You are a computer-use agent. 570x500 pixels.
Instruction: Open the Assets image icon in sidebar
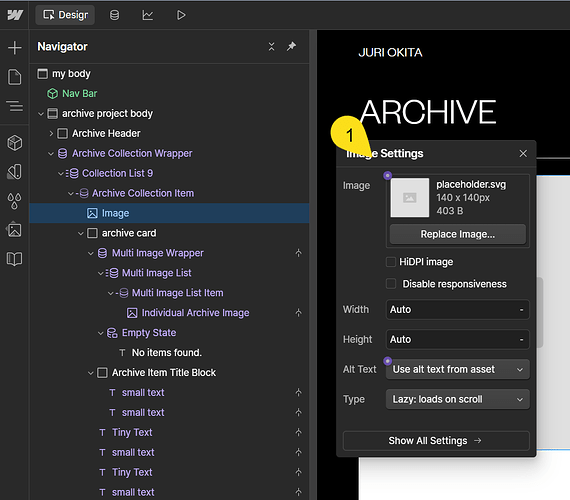click(15, 230)
